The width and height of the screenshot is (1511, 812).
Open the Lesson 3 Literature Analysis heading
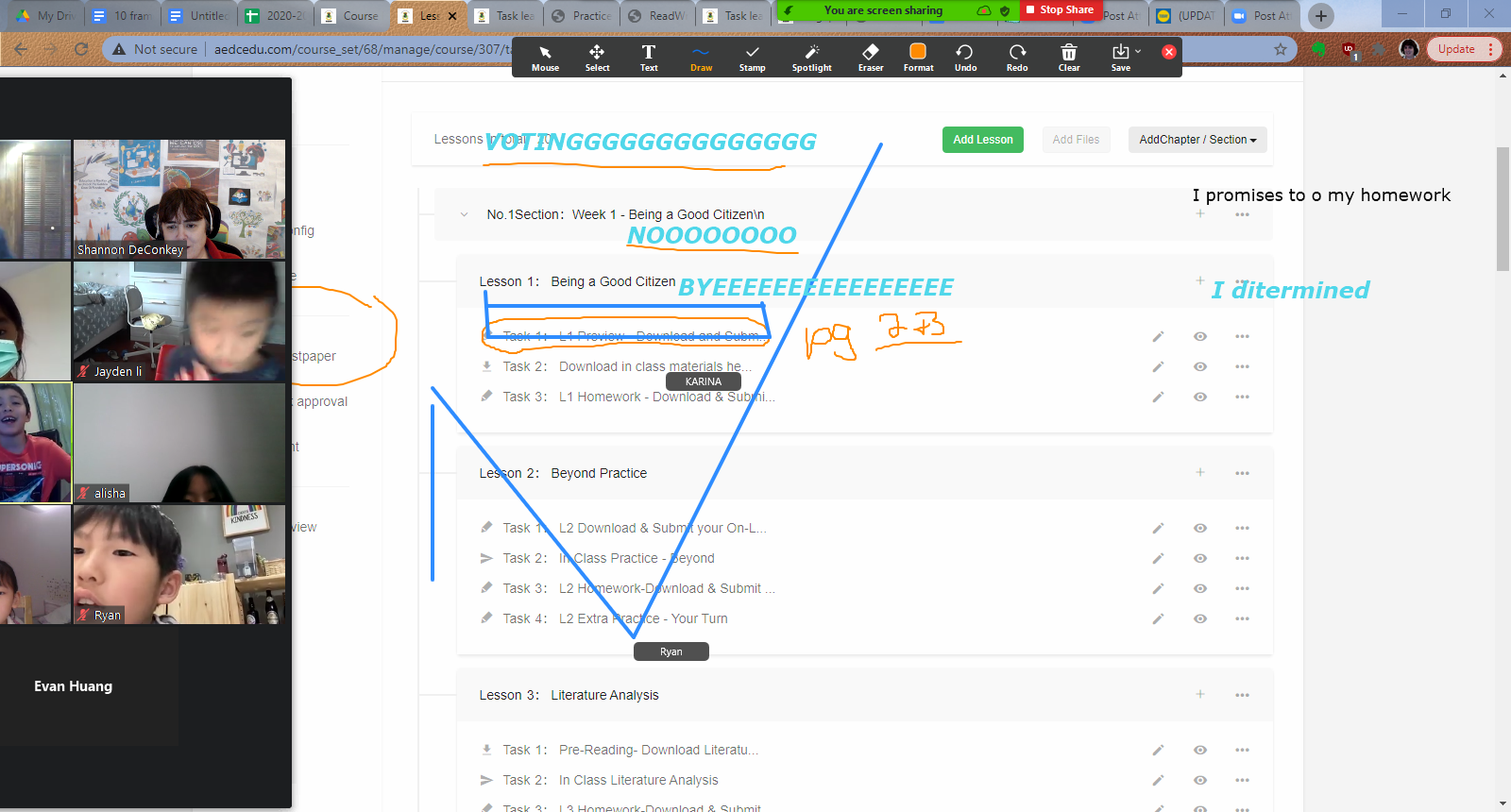tap(569, 695)
